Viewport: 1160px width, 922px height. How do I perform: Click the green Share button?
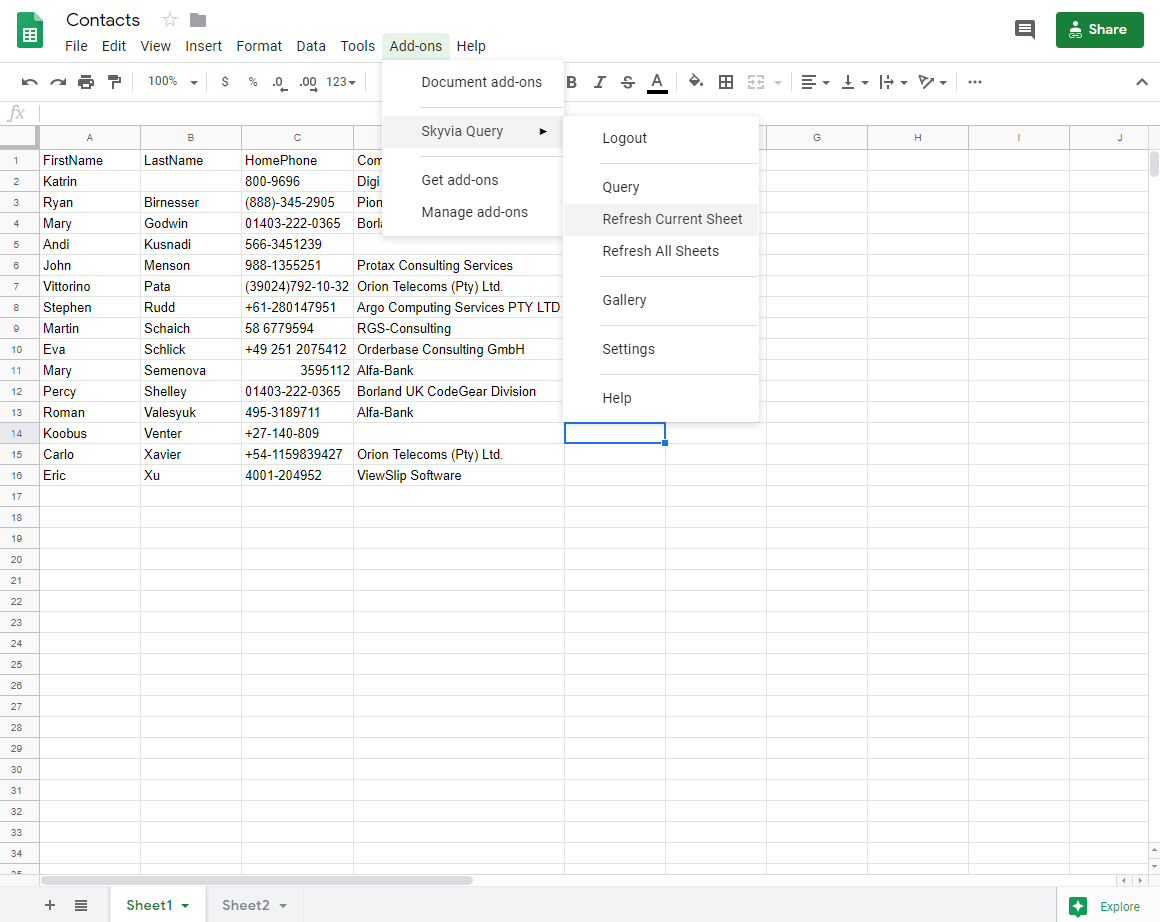(x=1099, y=30)
